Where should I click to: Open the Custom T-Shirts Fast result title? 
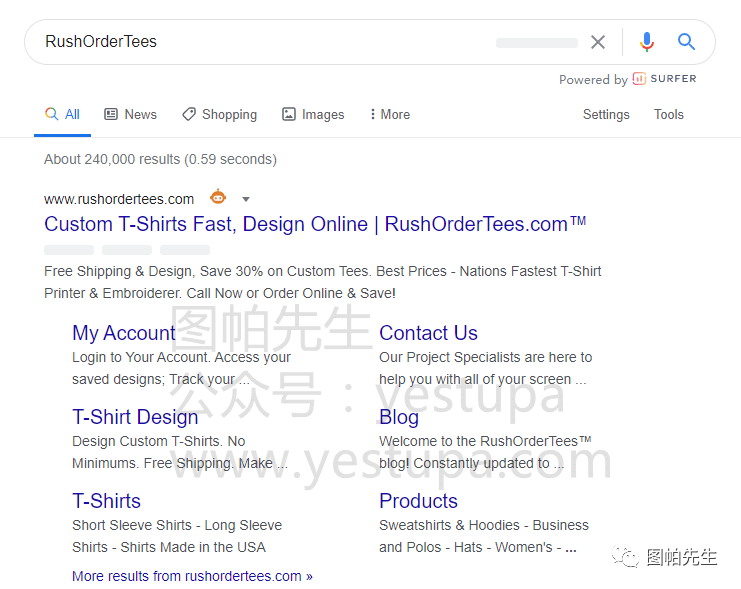[x=314, y=224]
